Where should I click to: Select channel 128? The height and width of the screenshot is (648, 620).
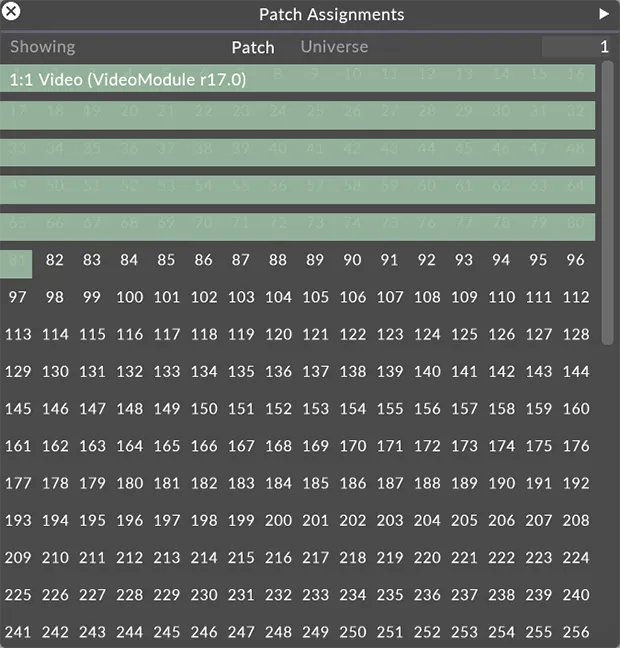pyautogui.click(x=576, y=334)
